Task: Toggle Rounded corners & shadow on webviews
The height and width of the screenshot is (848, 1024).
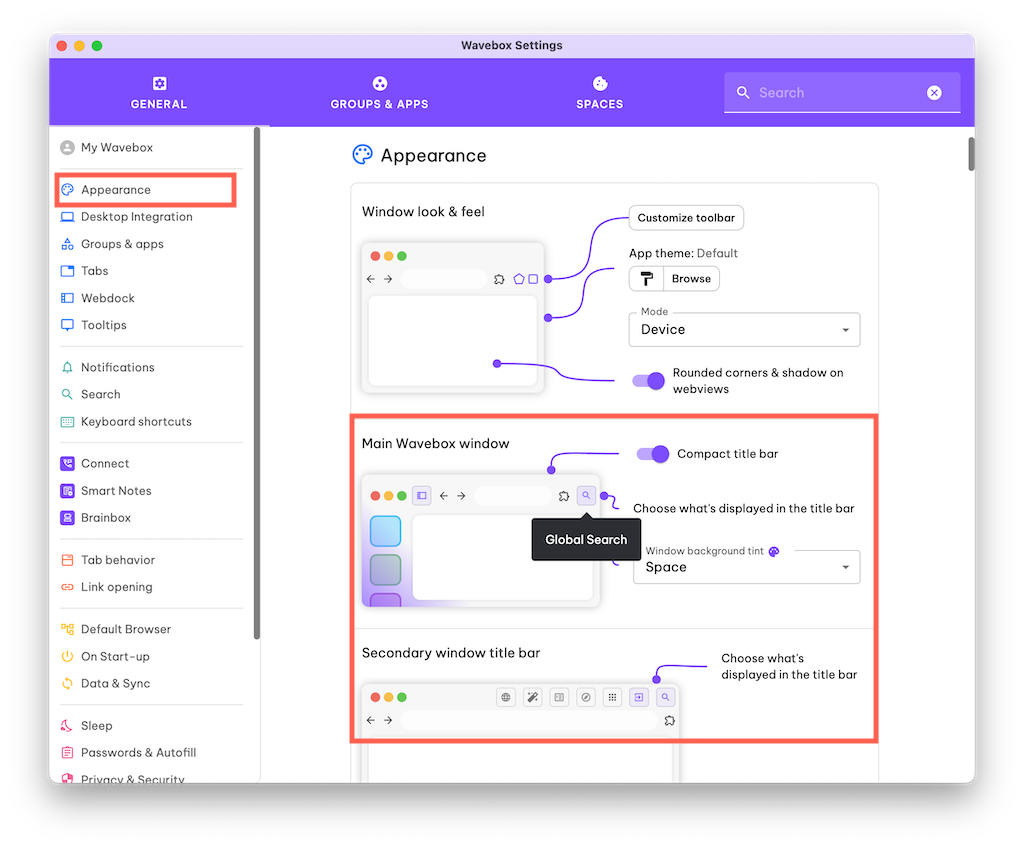Action: (x=648, y=381)
